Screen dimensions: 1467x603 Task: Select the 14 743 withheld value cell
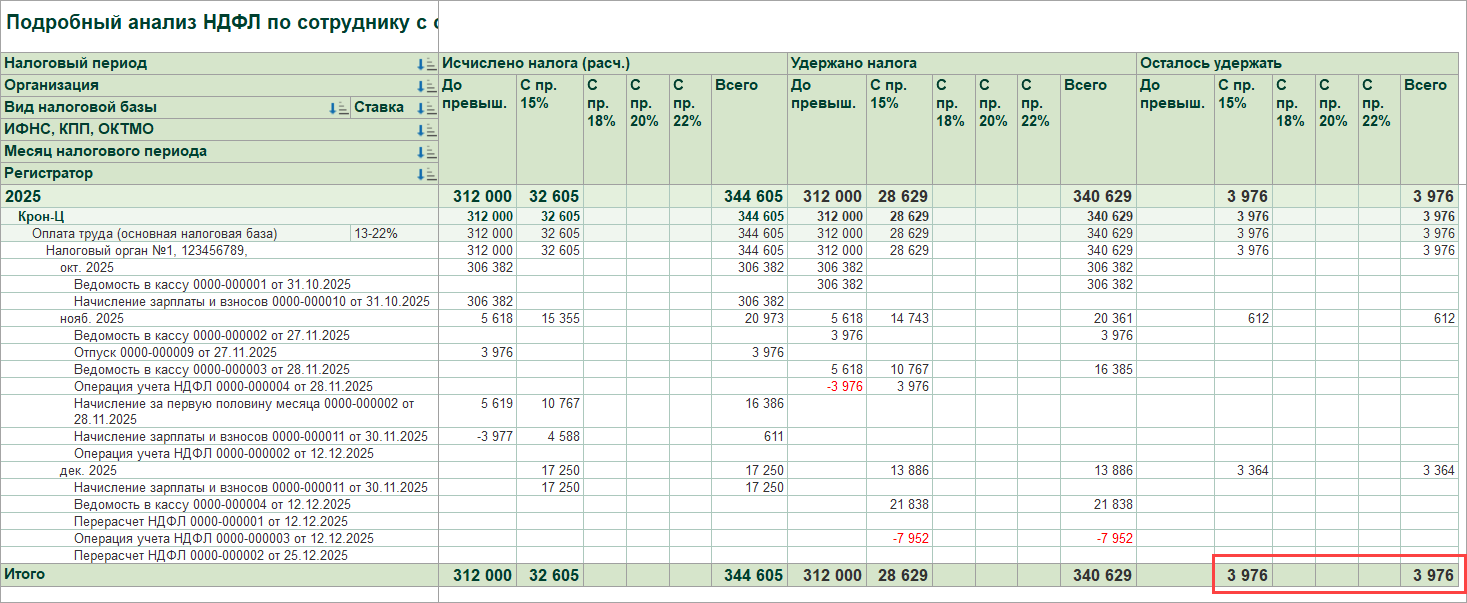click(899, 319)
